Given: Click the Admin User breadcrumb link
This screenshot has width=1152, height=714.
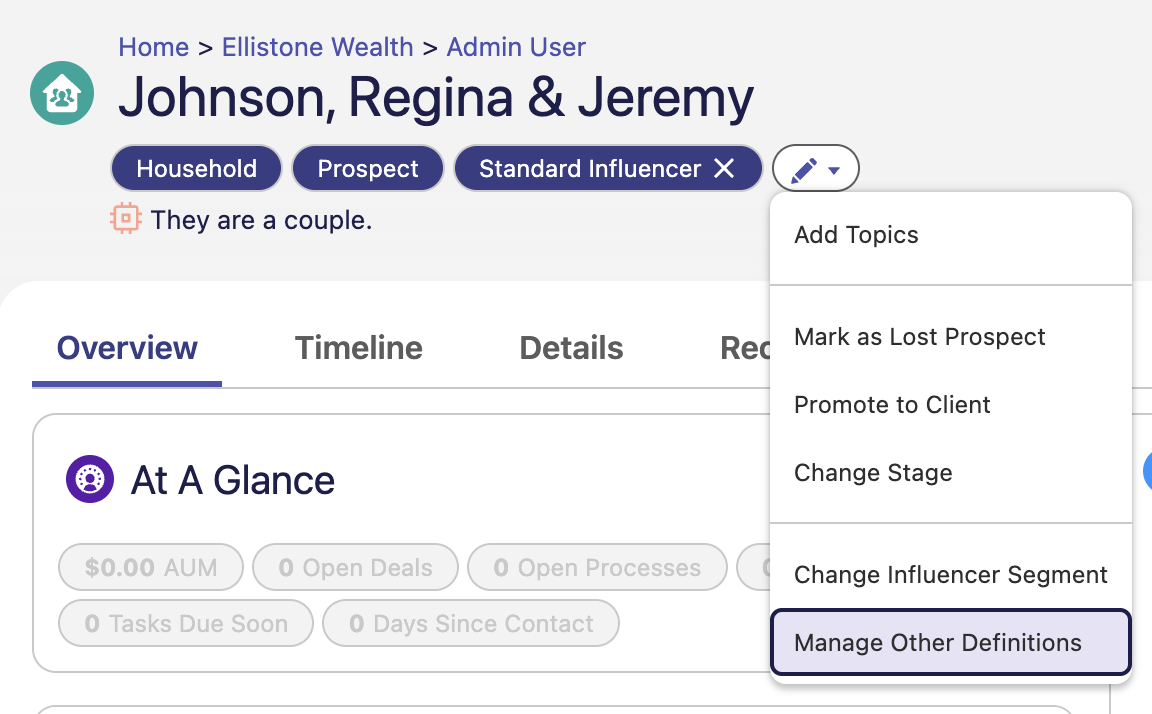Looking at the screenshot, I should (x=516, y=47).
